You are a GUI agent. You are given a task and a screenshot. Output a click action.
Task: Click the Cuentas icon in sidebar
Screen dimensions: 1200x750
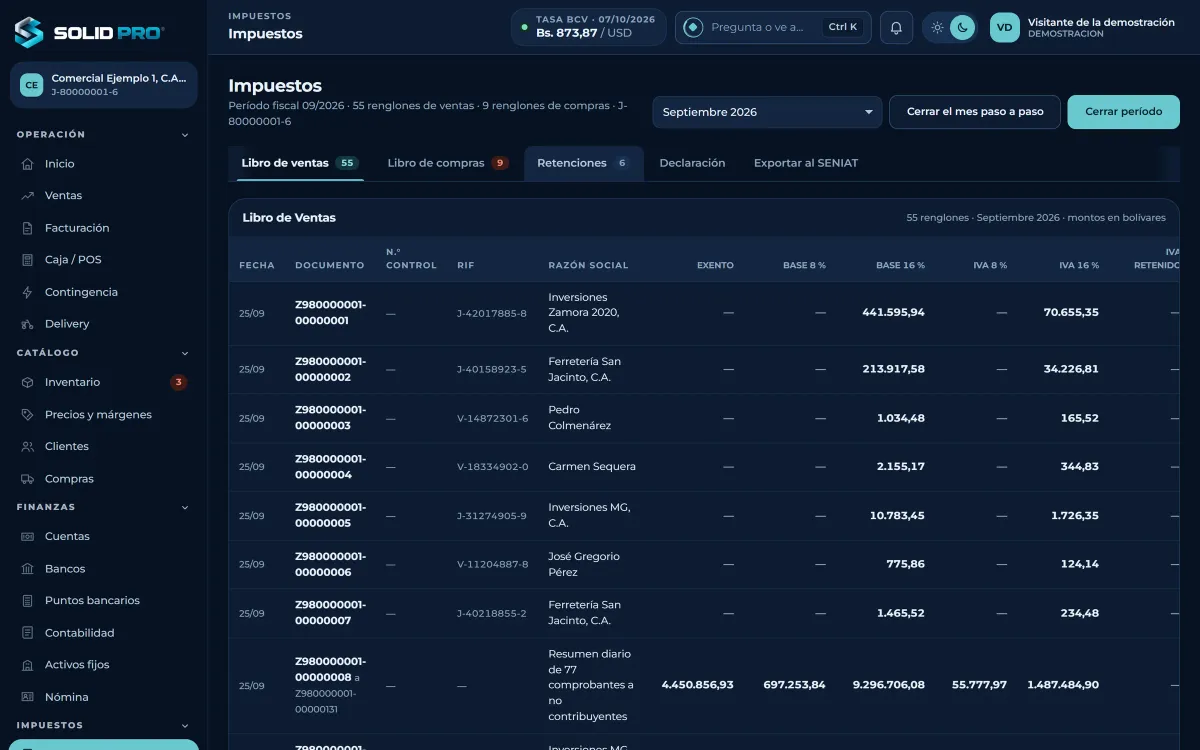coord(28,537)
